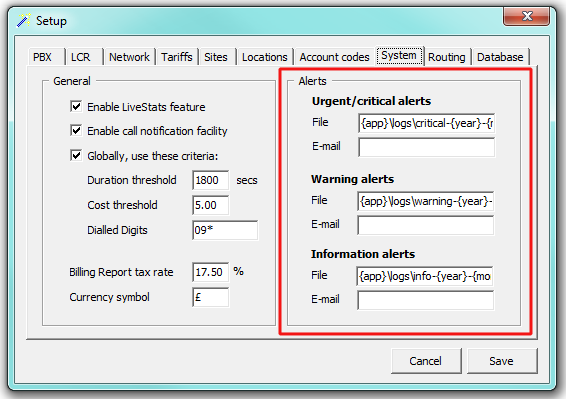This screenshot has height=399, width=566.
Task: Click Urgent/critical alerts E-mail field
Action: click(x=426, y=147)
